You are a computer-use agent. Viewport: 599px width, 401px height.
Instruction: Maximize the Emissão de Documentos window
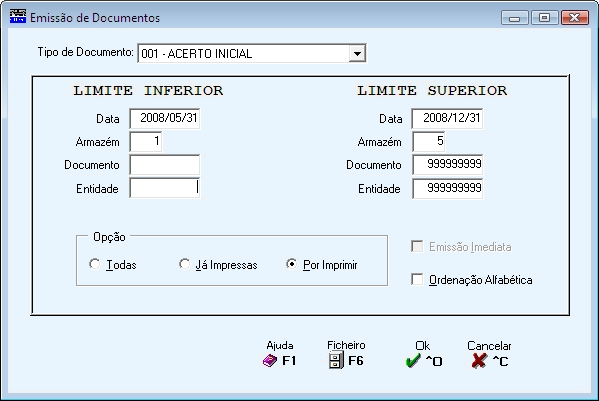(x=544, y=18)
